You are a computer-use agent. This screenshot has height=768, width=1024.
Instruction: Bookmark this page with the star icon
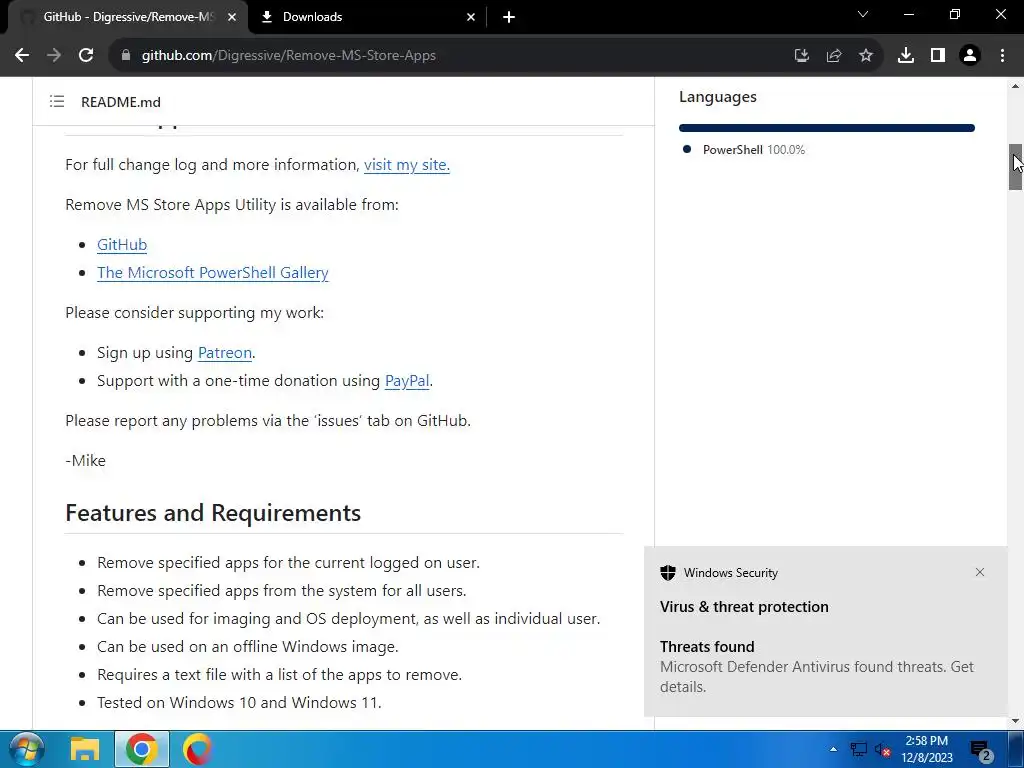[x=866, y=56]
